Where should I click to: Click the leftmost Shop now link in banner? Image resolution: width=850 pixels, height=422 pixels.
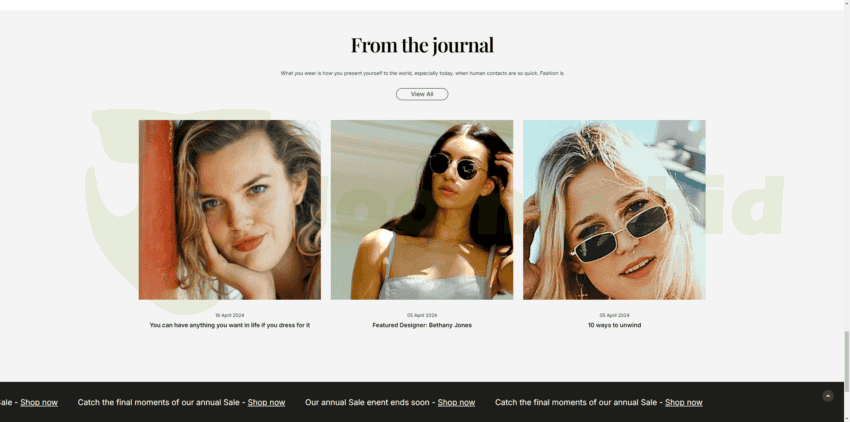[x=39, y=402]
